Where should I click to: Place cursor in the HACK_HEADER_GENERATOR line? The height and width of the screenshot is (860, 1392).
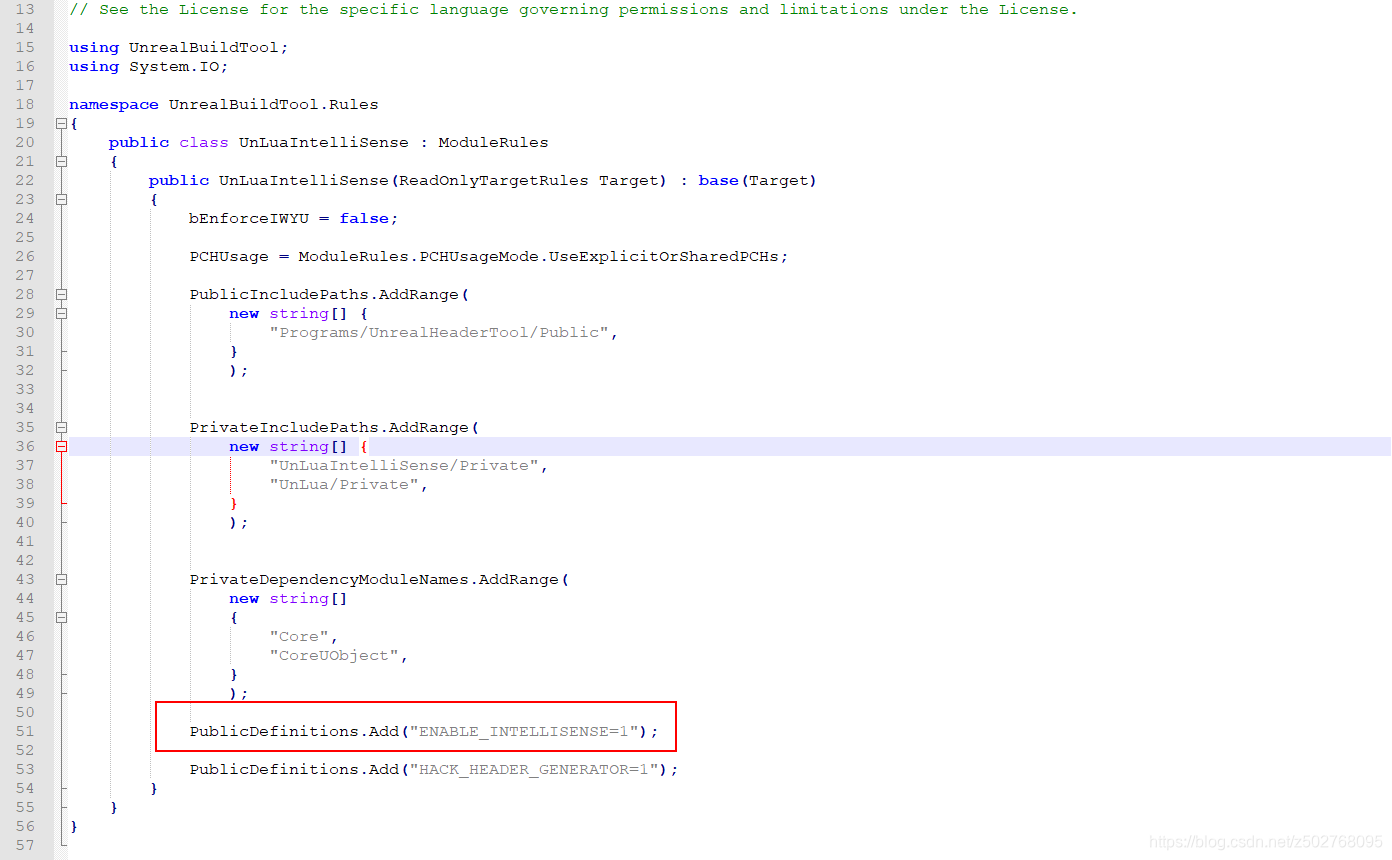coord(420,769)
